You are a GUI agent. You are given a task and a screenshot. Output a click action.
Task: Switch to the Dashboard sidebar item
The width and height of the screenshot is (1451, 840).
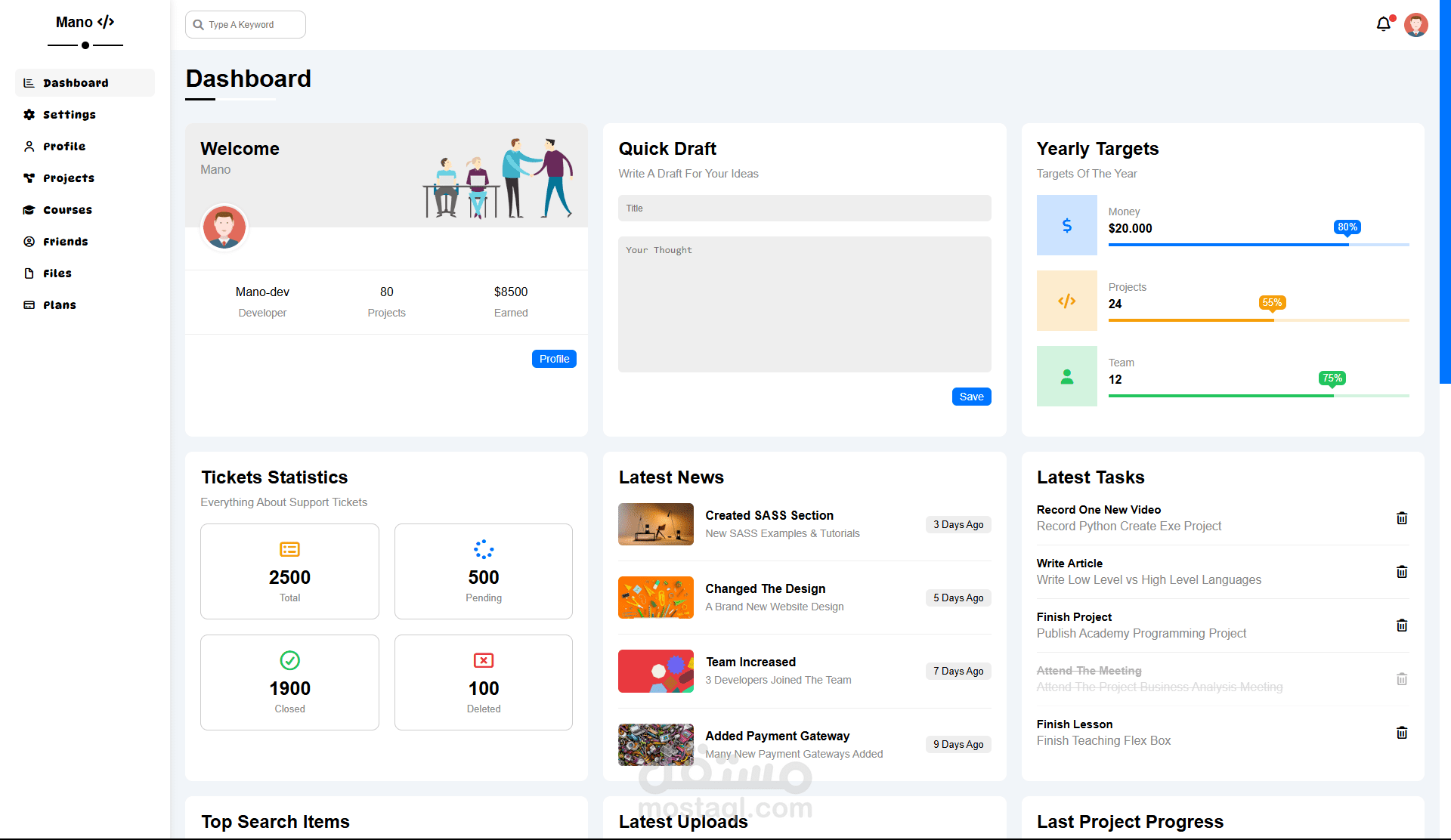[76, 82]
